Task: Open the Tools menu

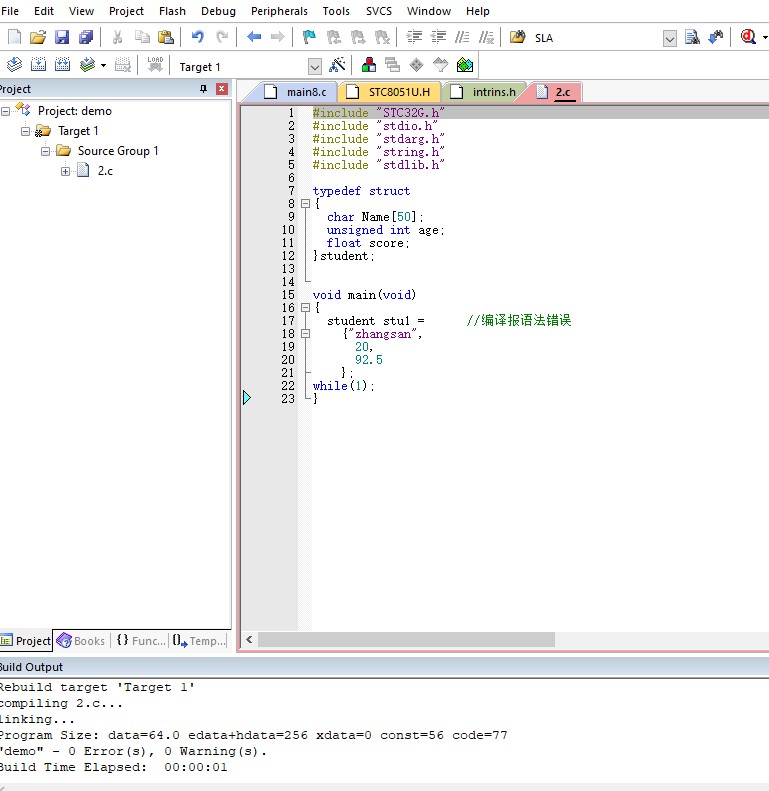Action: click(x=336, y=11)
